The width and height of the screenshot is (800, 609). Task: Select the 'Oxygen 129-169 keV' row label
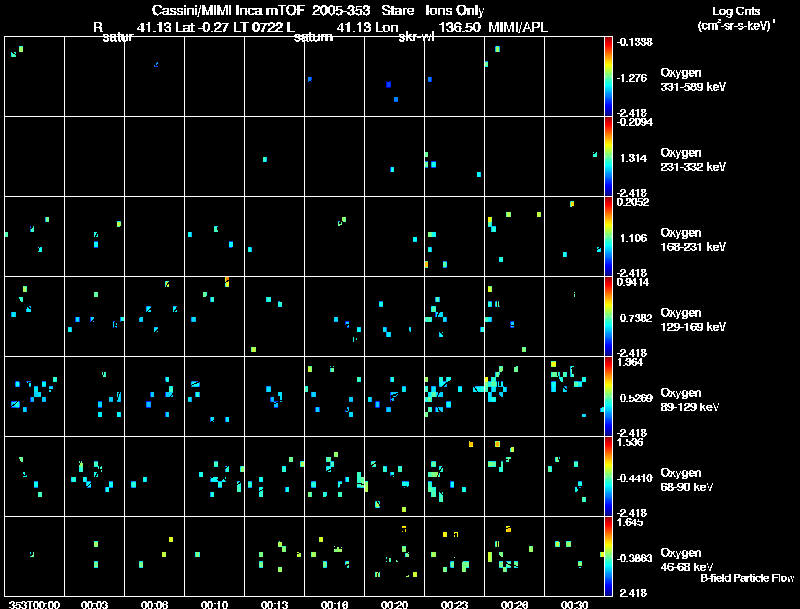(x=693, y=320)
